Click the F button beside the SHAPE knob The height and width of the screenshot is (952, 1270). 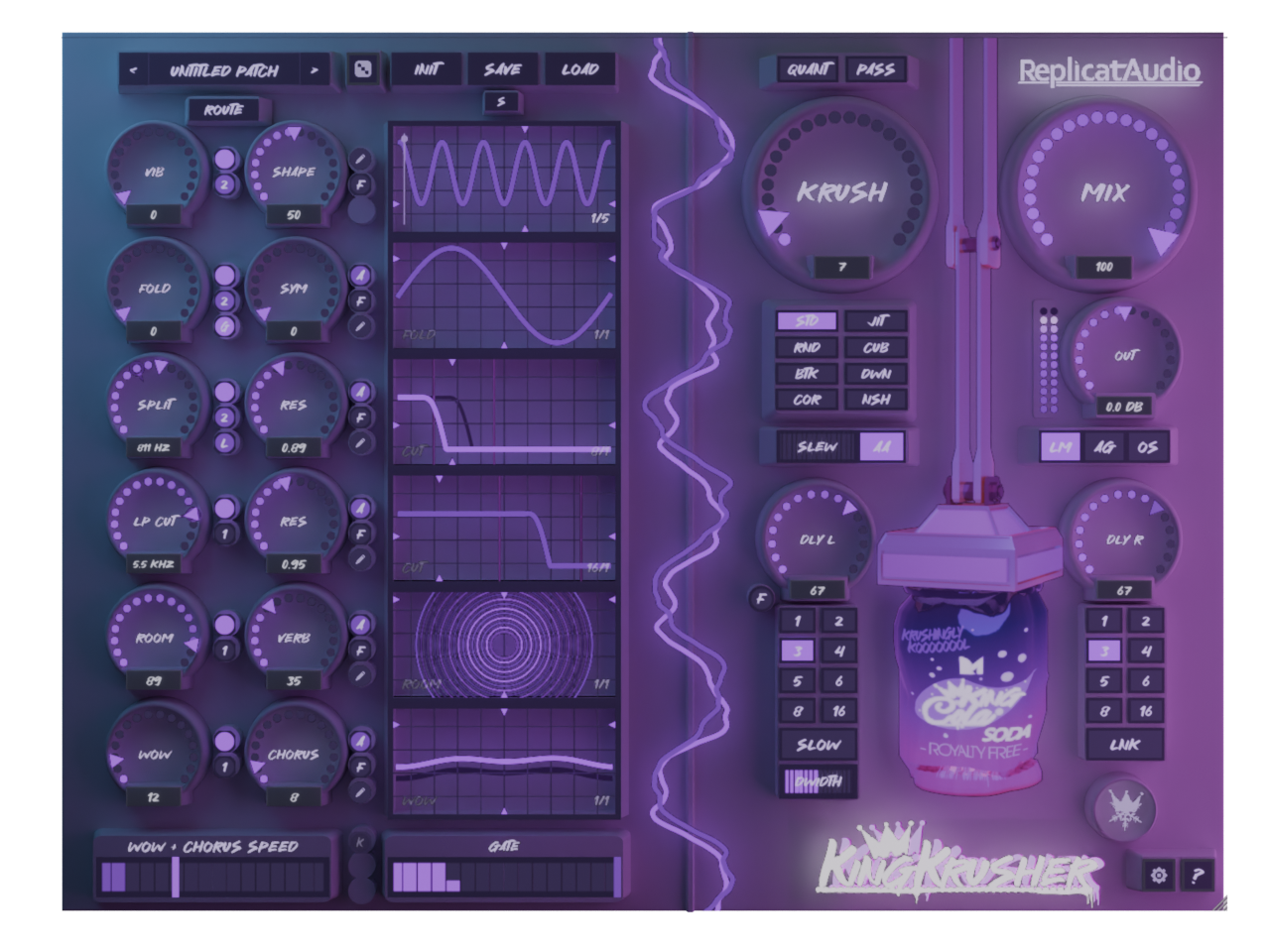[x=360, y=184]
